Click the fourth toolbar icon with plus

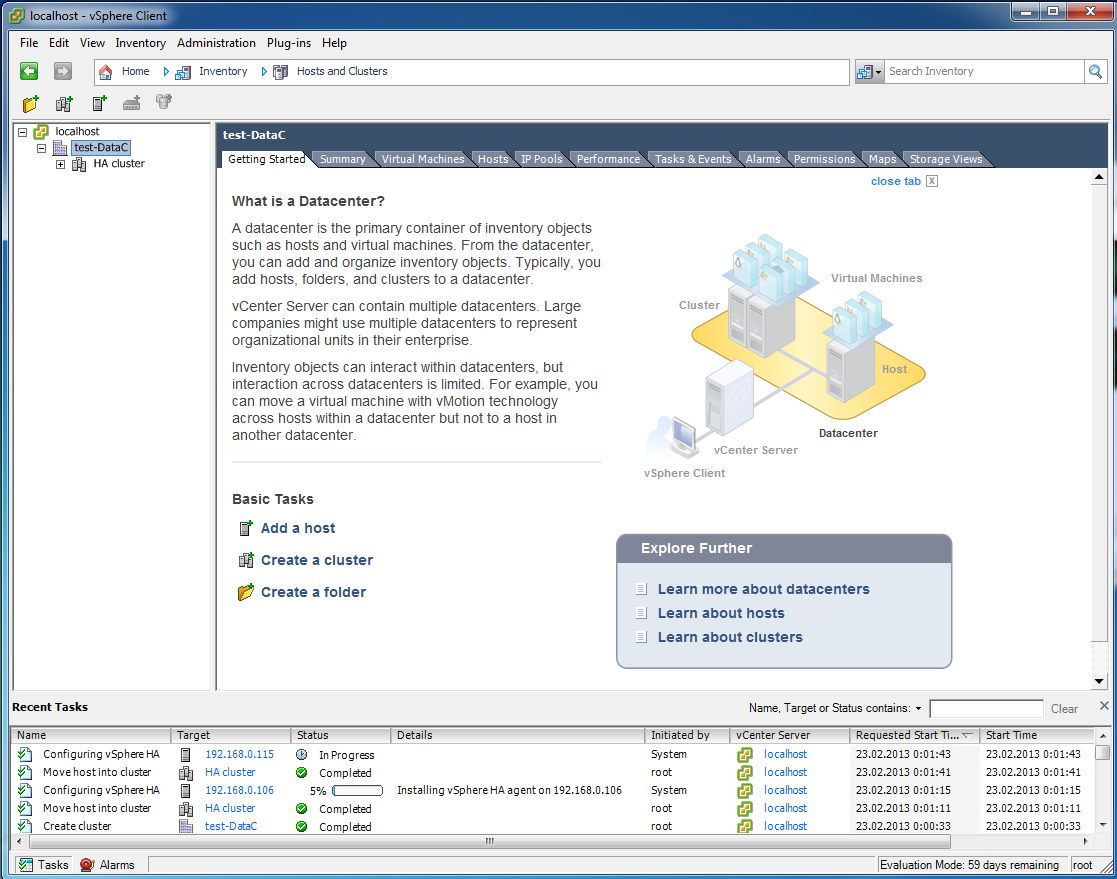(x=132, y=103)
